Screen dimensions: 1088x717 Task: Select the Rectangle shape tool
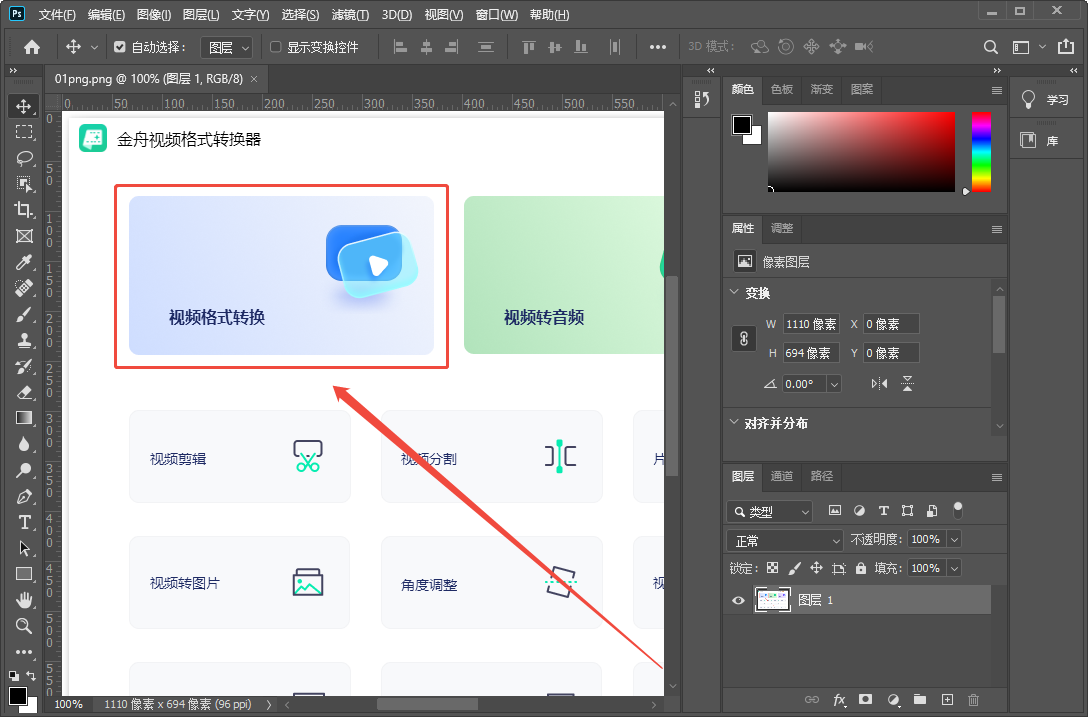(24, 574)
